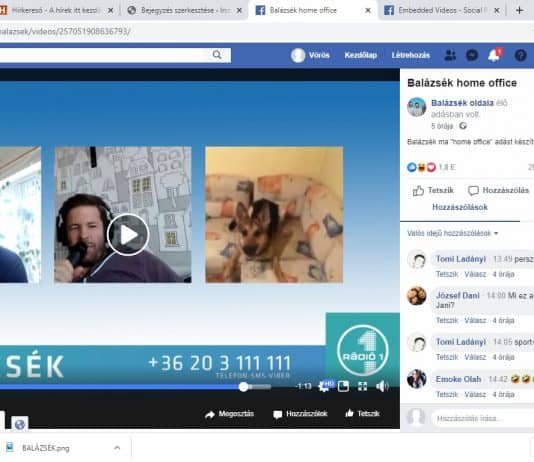
Task: Open video quality settings gear
Action: click(323, 386)
